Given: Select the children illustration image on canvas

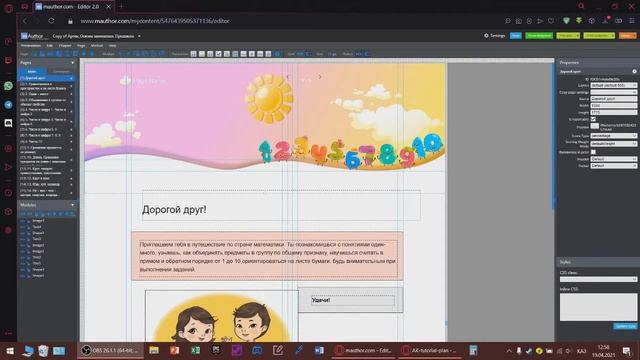Looking at the screenshot, I should coord(222,316).
